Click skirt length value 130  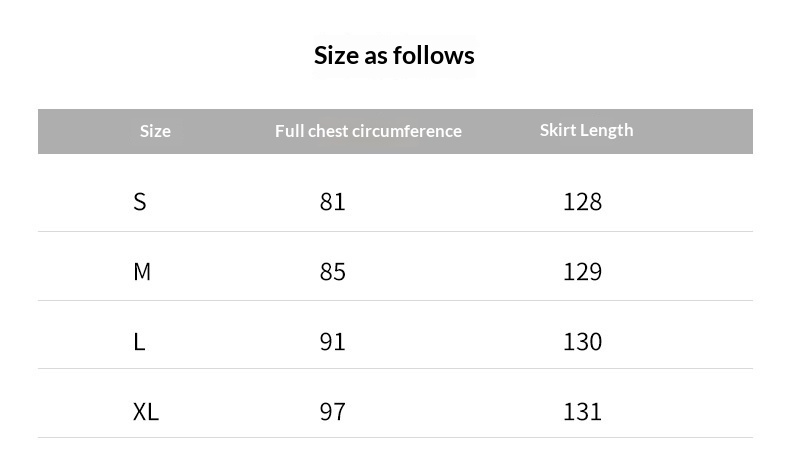582,342
